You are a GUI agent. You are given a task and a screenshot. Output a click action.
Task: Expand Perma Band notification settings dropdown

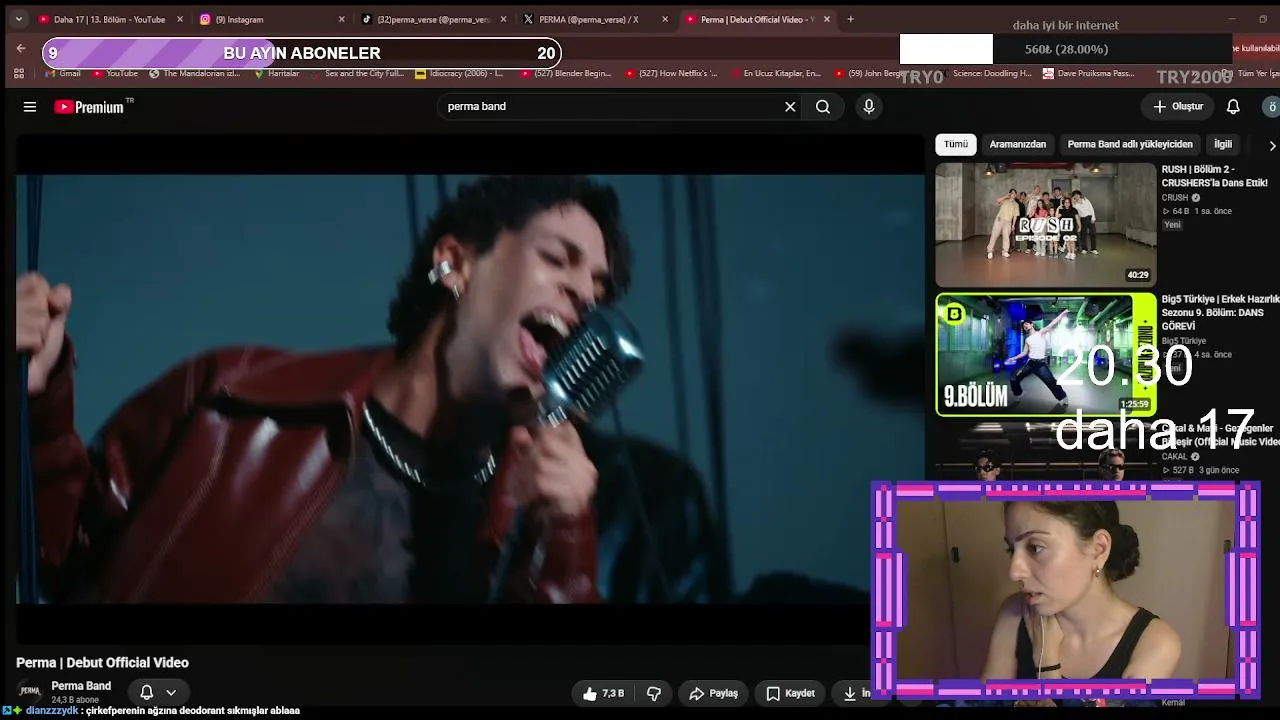pos(171,692)
